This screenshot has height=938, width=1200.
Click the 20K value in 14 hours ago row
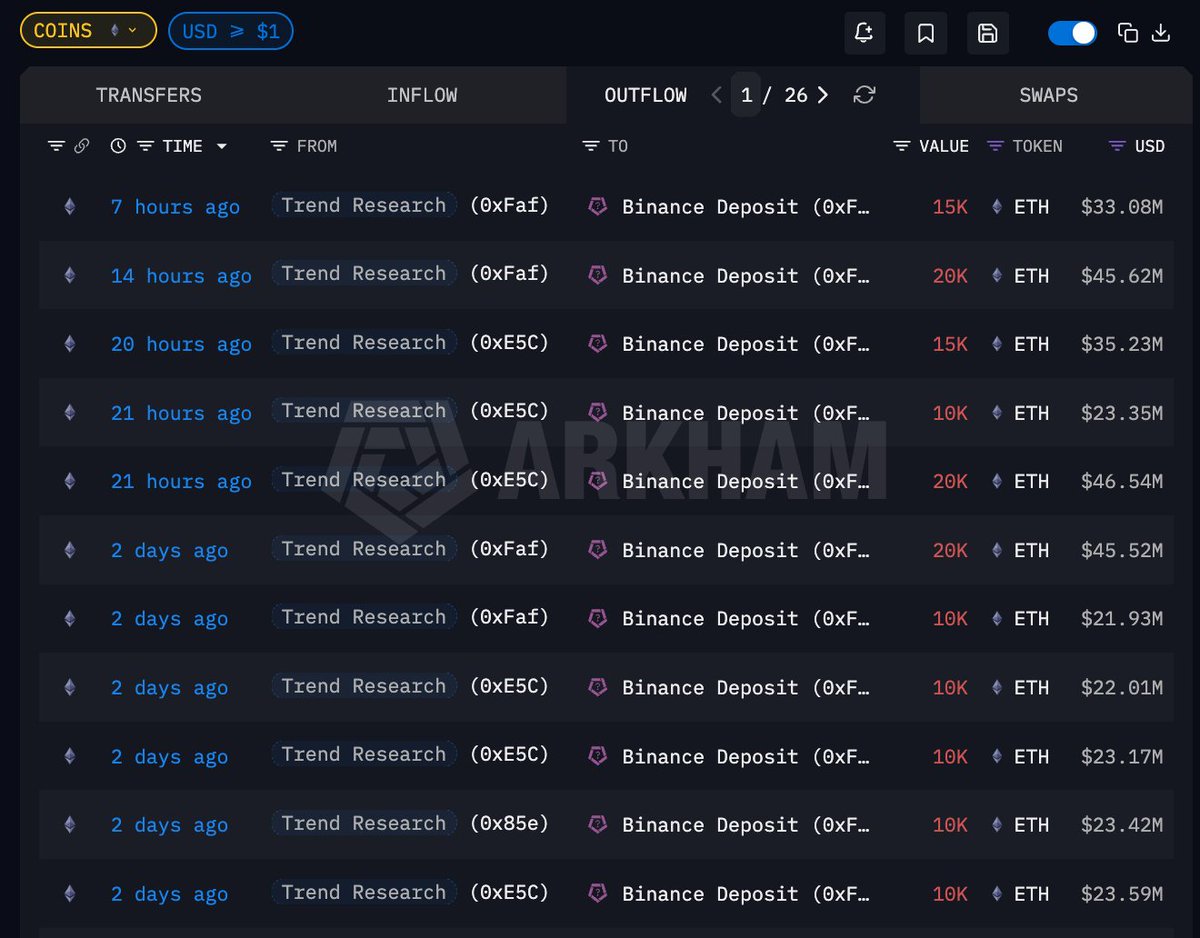pos(950,276)
